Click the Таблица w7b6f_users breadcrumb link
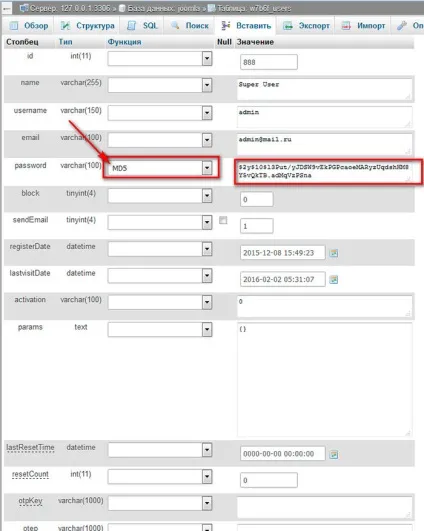424x531 pixels. pos(254,8)
